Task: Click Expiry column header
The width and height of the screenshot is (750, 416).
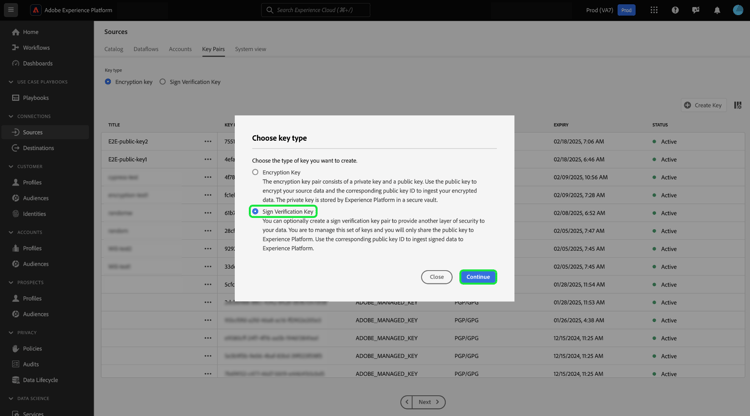Action: (x=561, y=125)
